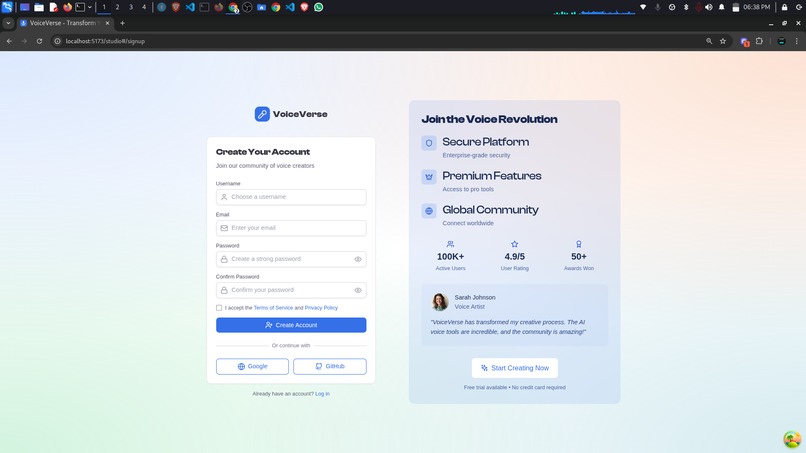The height and width of the screenshot is (453, 806).
Task: Bookmark this page with star icon
Action: tap(723, 41)
